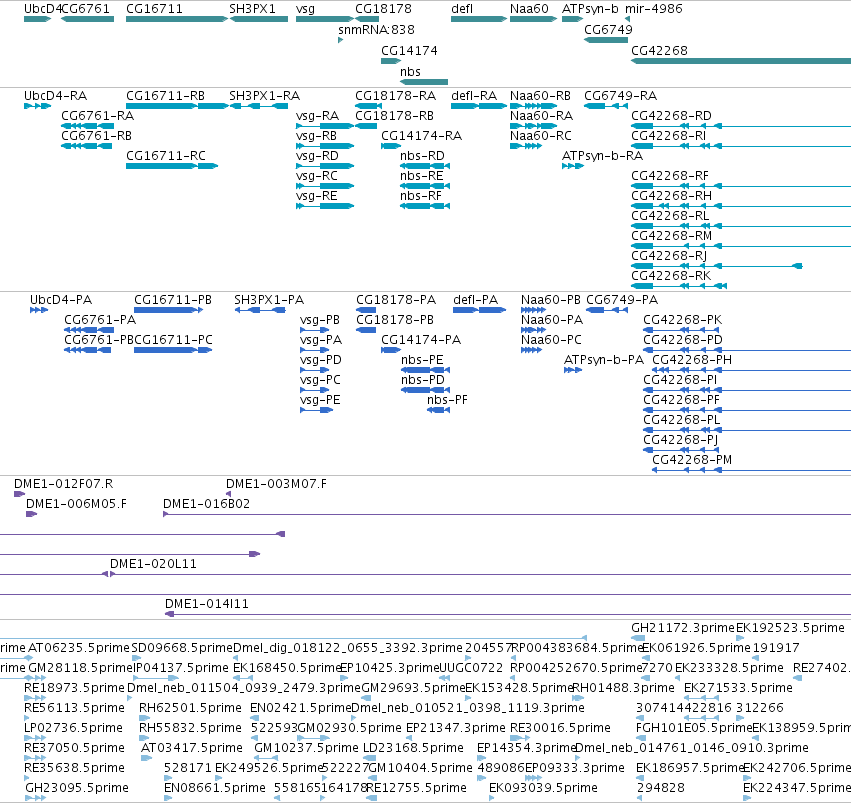
Task: Select the mir-4986 arrow glyph
Action: point(627,19)
